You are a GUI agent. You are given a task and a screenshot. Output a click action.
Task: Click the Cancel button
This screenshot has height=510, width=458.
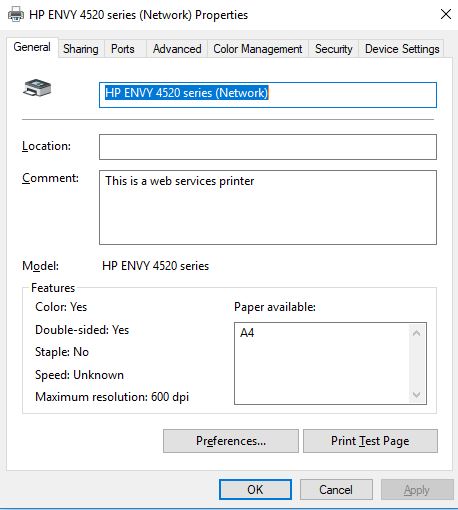pos(336,489)
